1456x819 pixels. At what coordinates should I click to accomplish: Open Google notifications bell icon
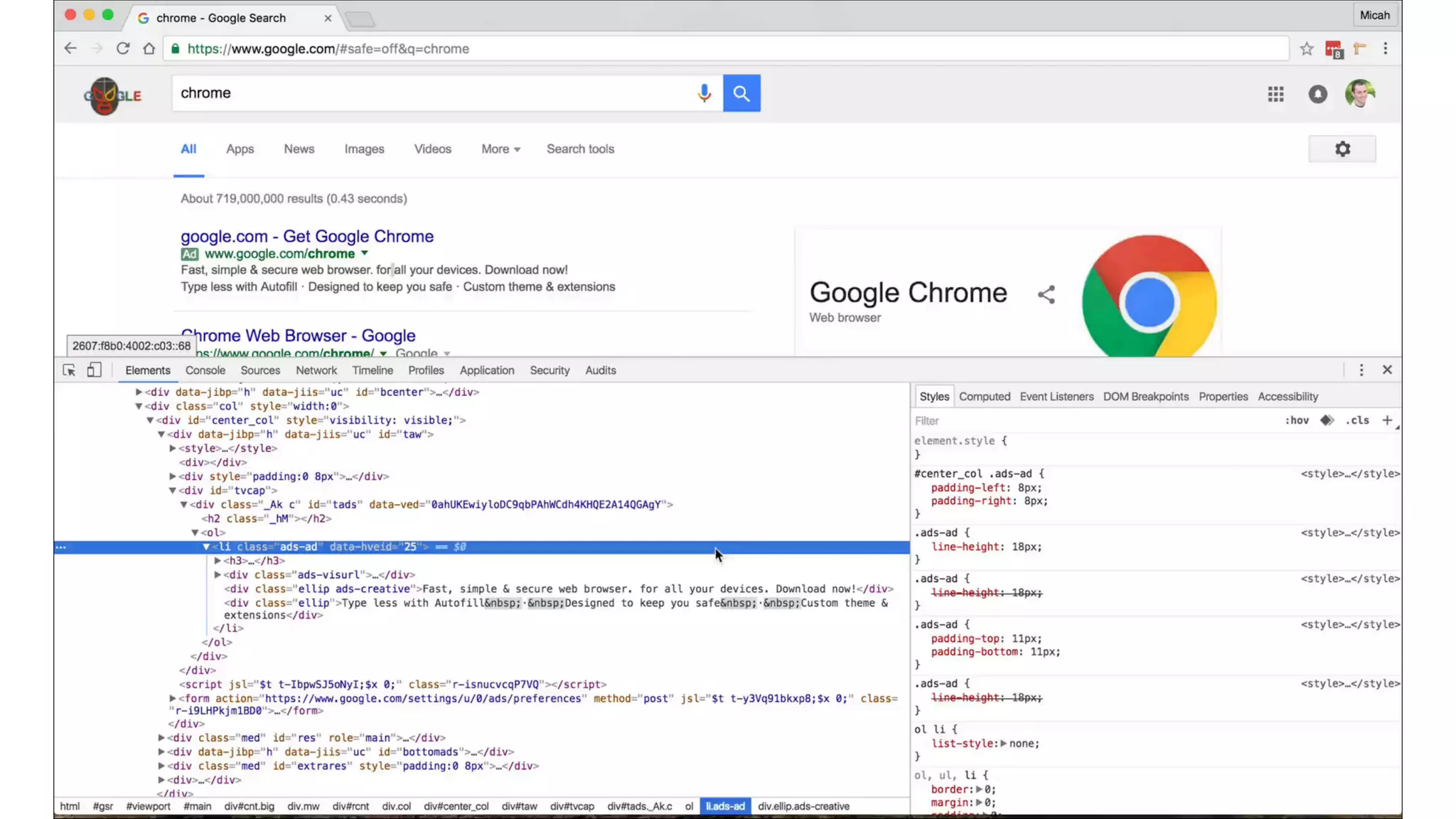pyautogui.click(x=1317, y=94)
